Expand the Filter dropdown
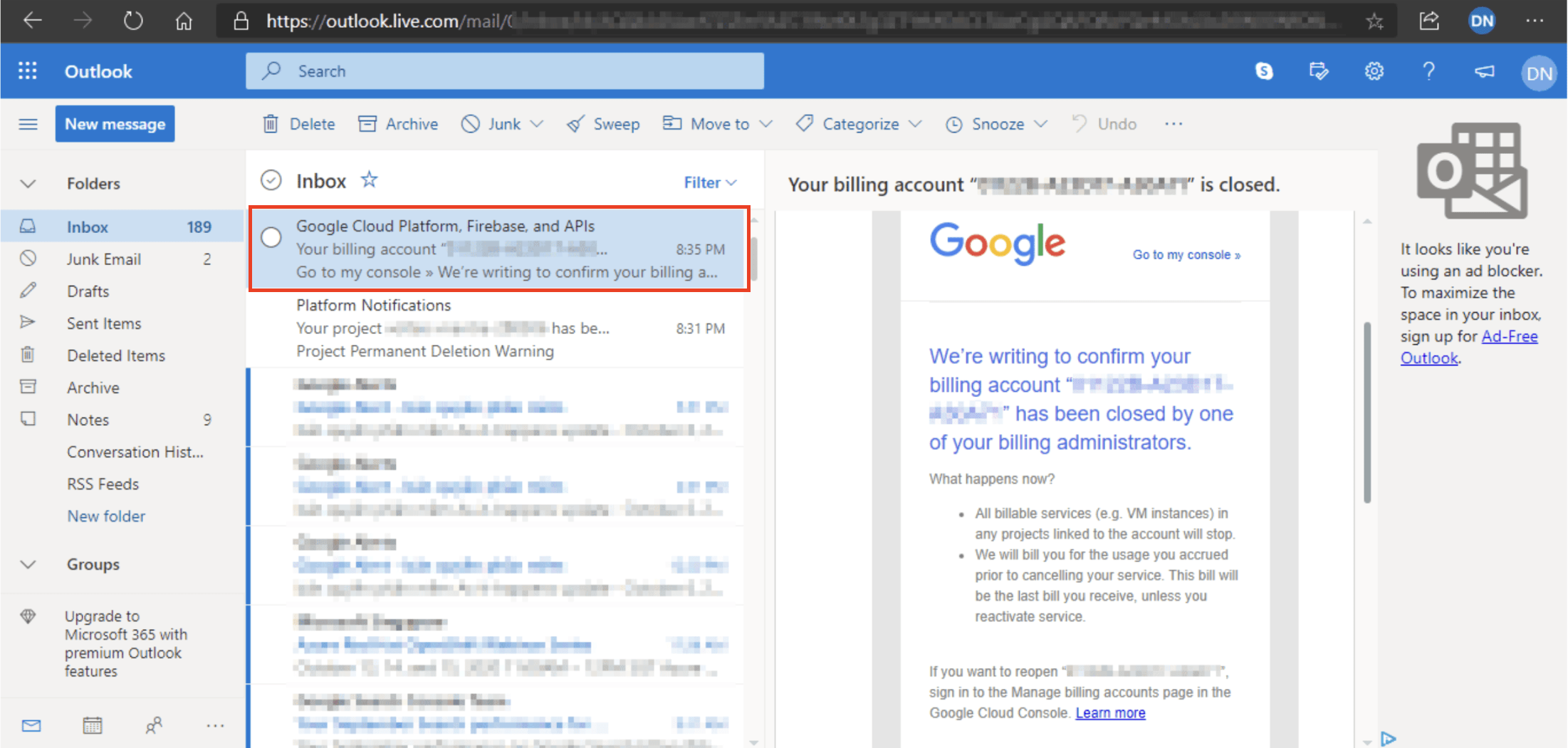 point(710,182)
